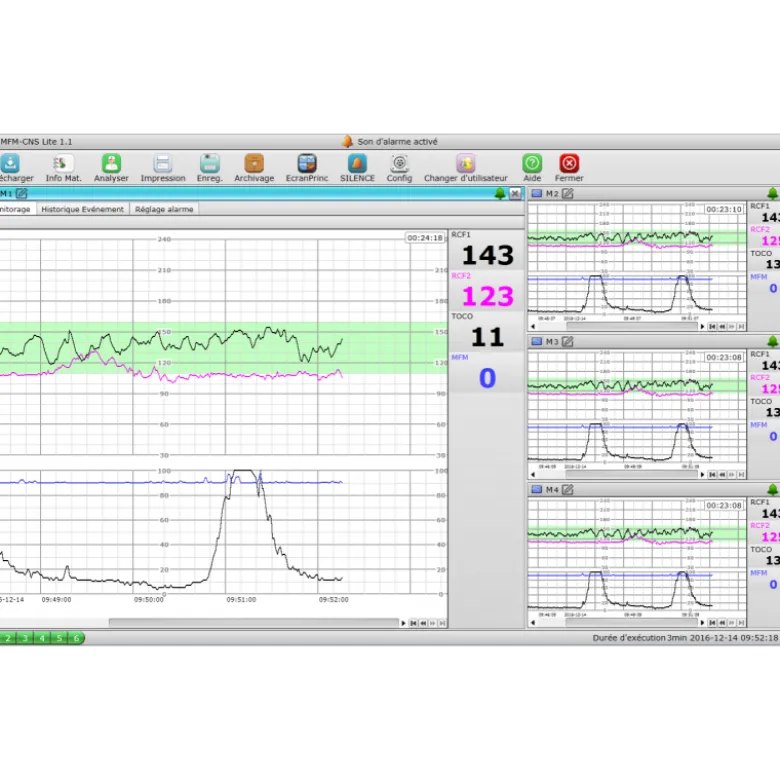Click the edit pencil icon beside M4

[x=568, y=490]
